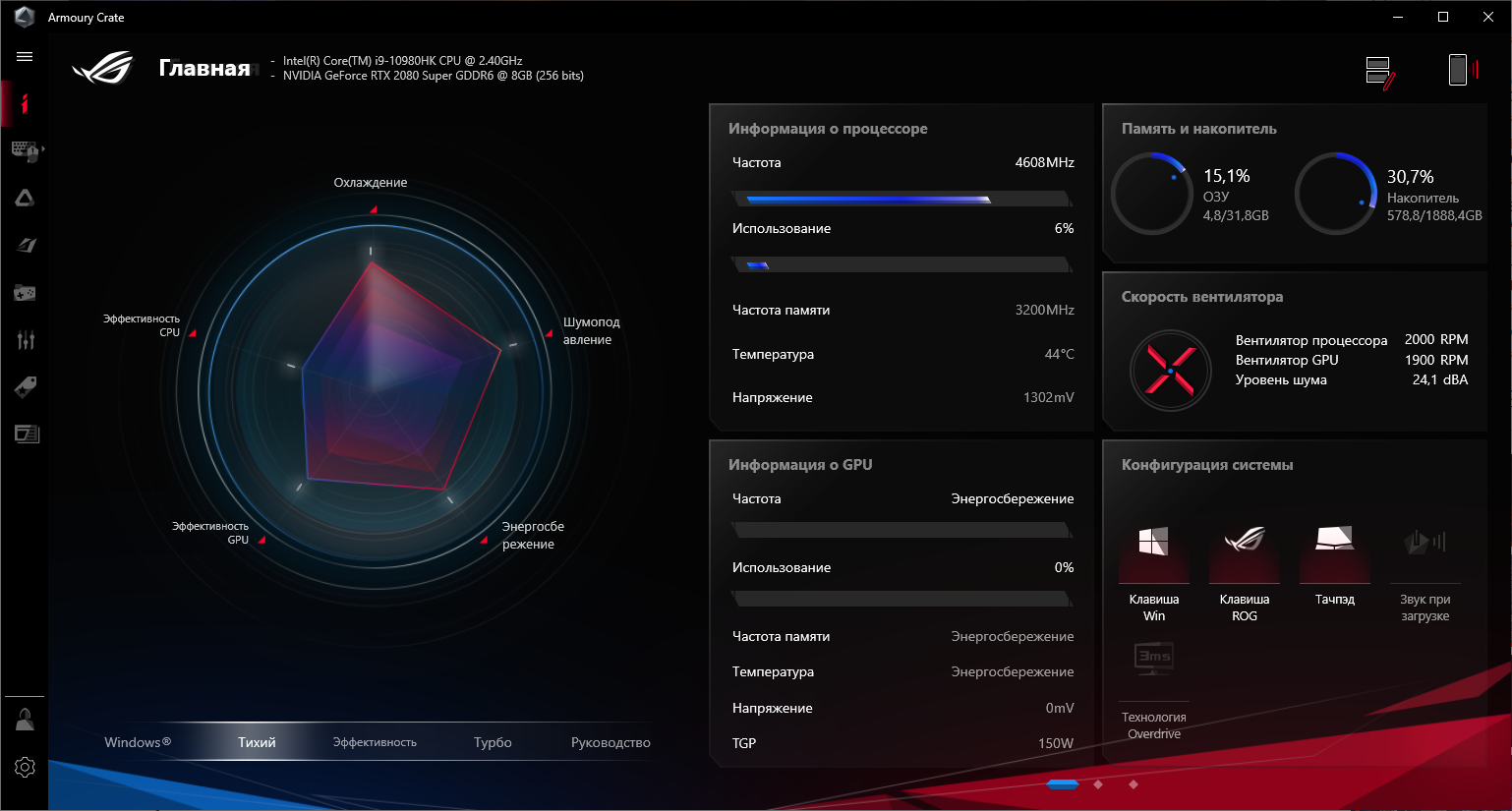1512x811 pixels.
Task: Click the Охлаждение label on radar chart
Action: 370,183
